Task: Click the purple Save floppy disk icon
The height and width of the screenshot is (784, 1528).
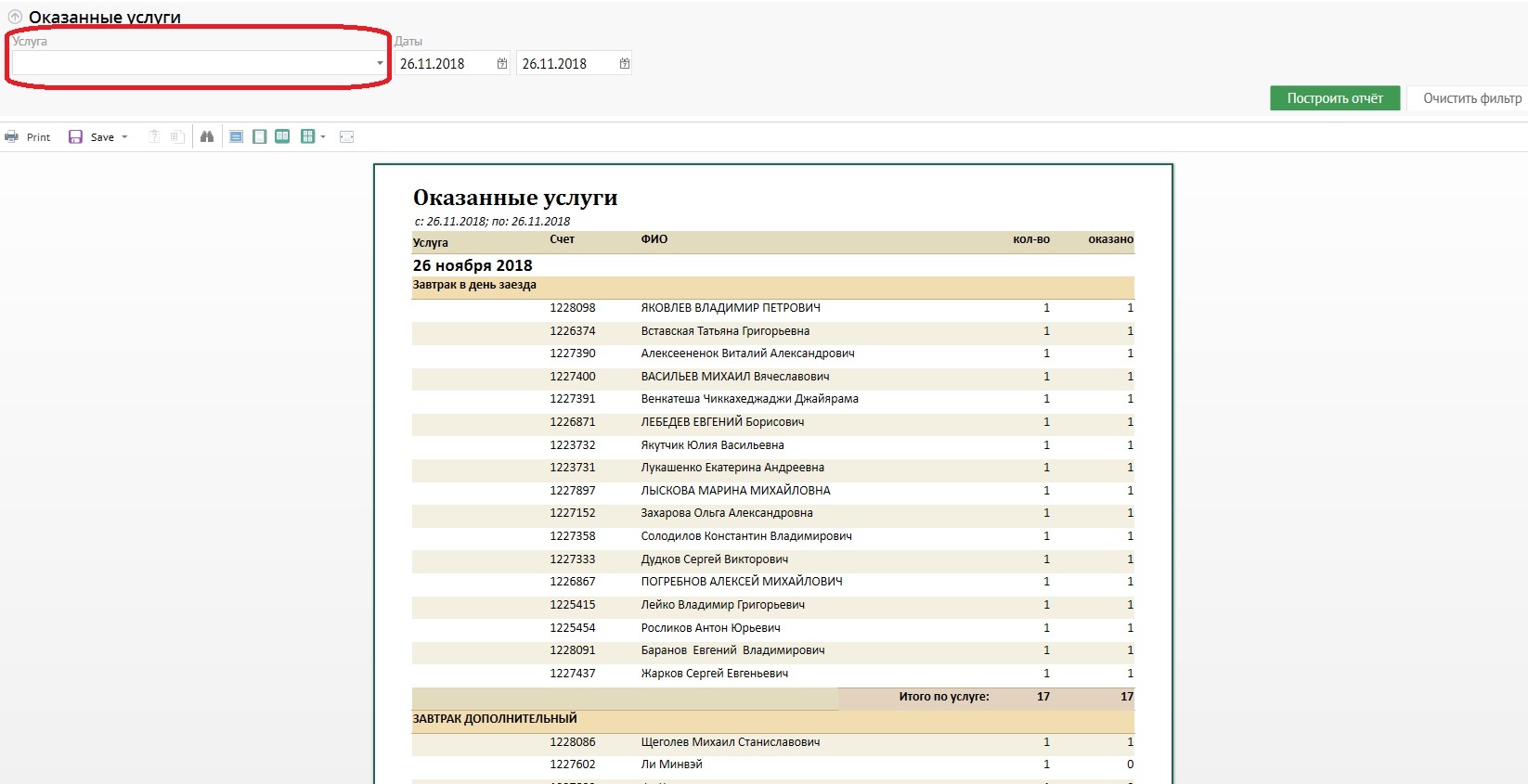Action: (x=76, y=137)
